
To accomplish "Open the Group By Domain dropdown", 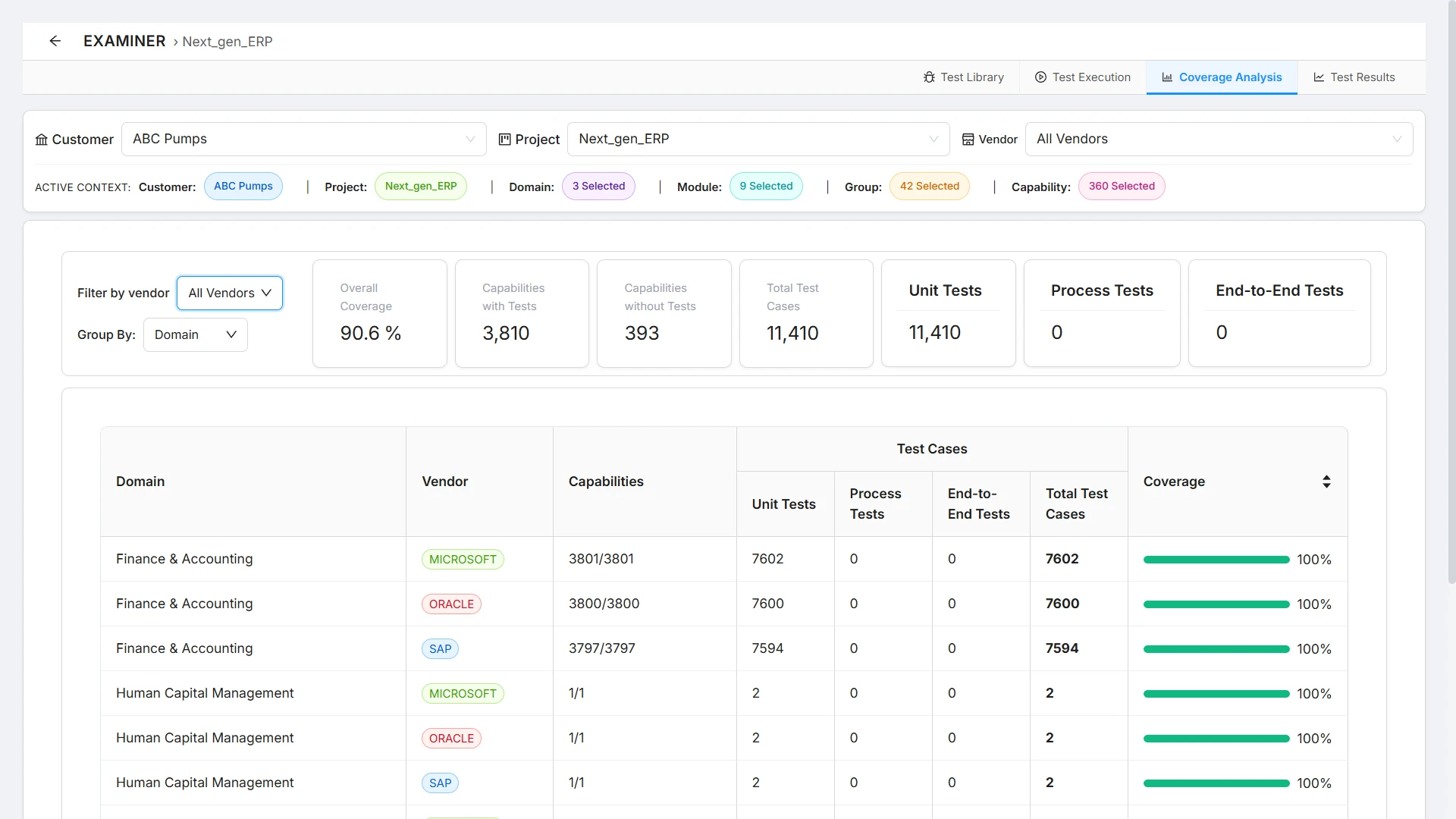I will [196, 335].
